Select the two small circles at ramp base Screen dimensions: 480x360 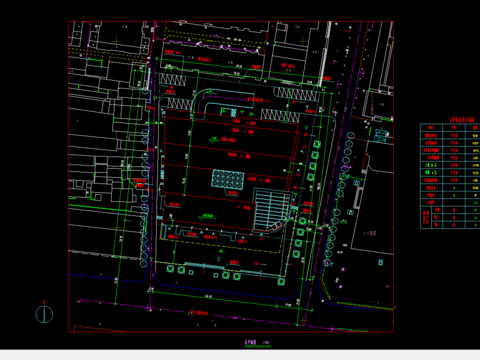pos(276,226)
